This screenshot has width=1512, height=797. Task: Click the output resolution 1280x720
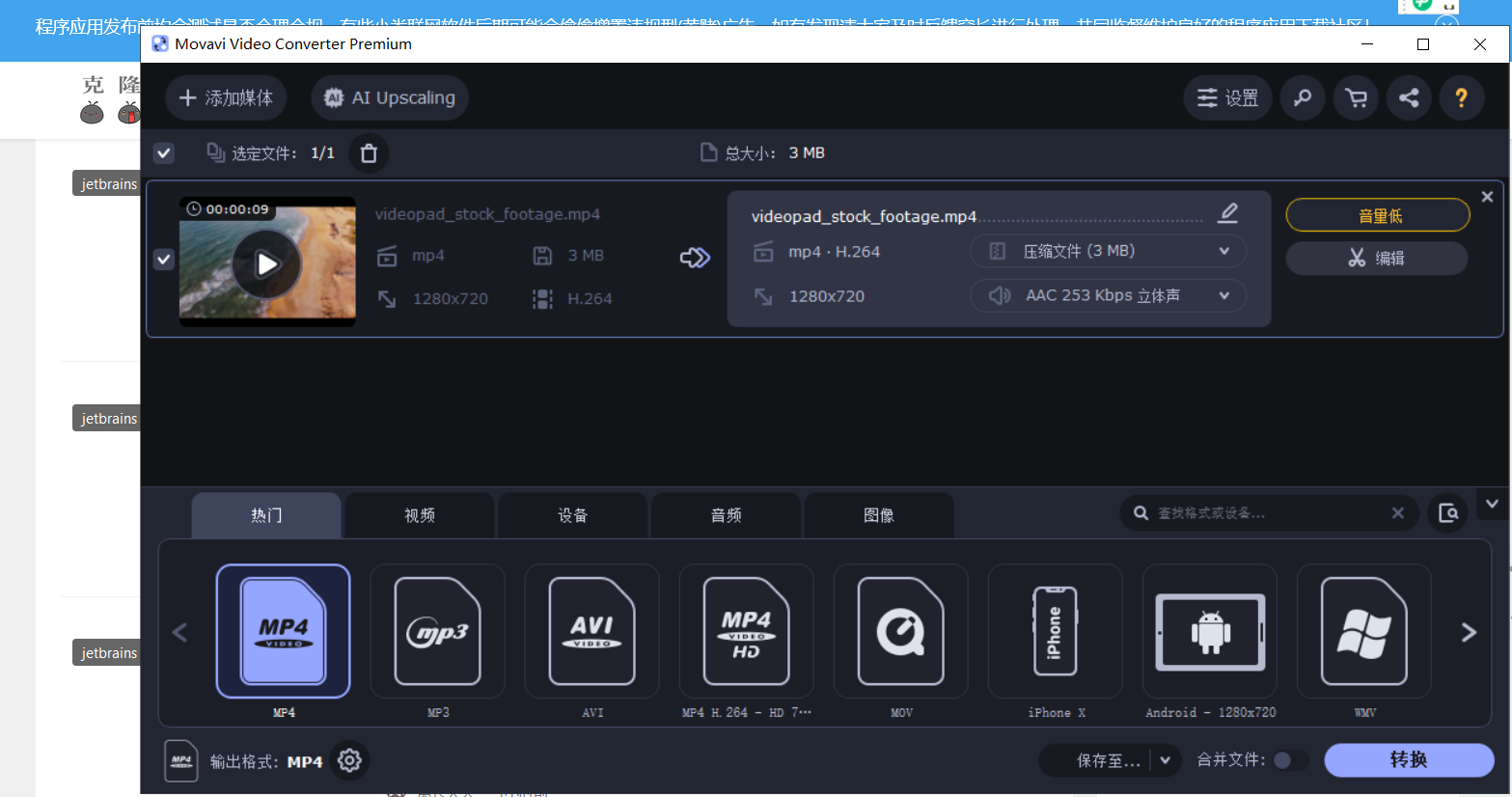tap(827, 296)
